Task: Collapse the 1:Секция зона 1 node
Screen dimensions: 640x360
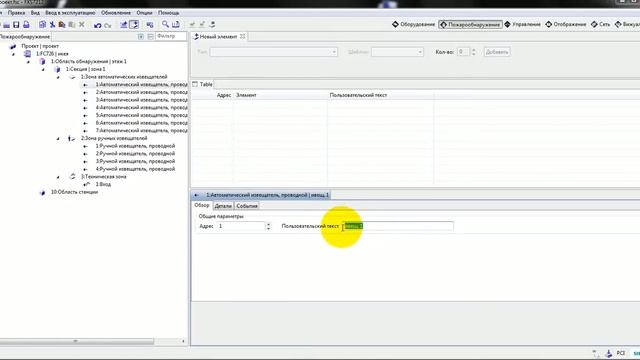Action: coord(43,69)
